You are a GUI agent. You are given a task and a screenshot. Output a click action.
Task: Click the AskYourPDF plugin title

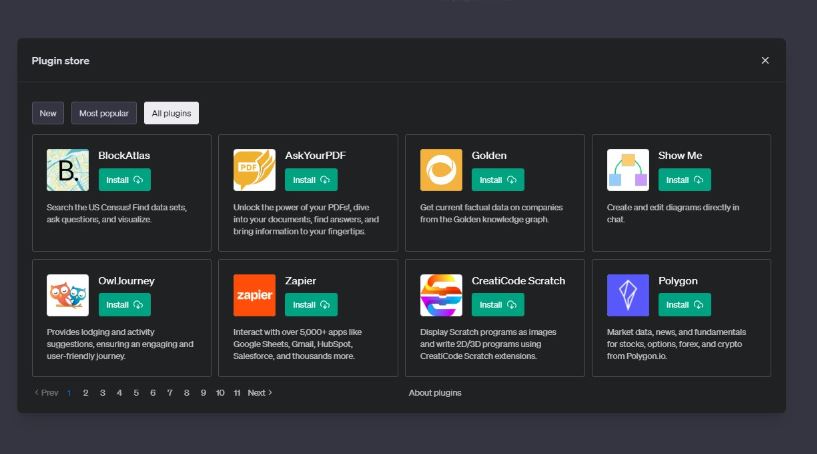[315, 155]
